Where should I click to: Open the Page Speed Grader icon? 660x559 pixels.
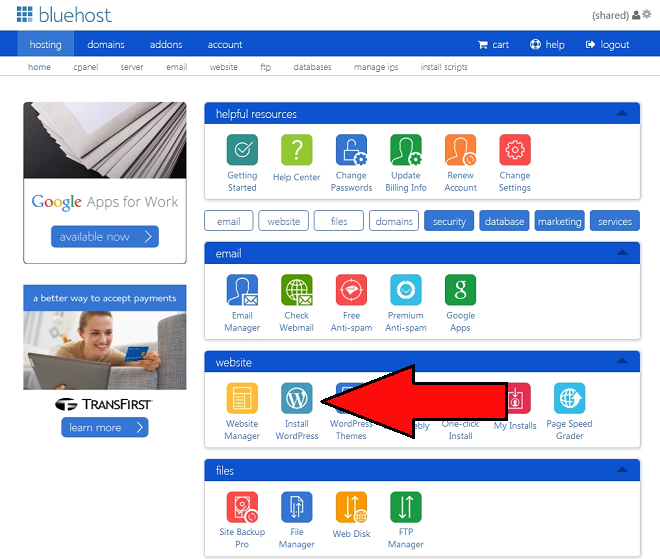pyautogui.click(x=570, y=398)
